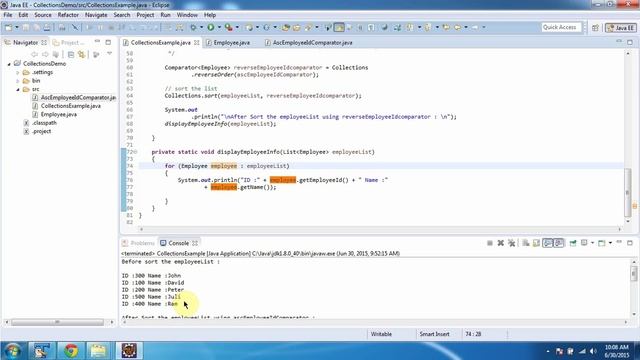Expand the .settings folder

click(18, 73)
